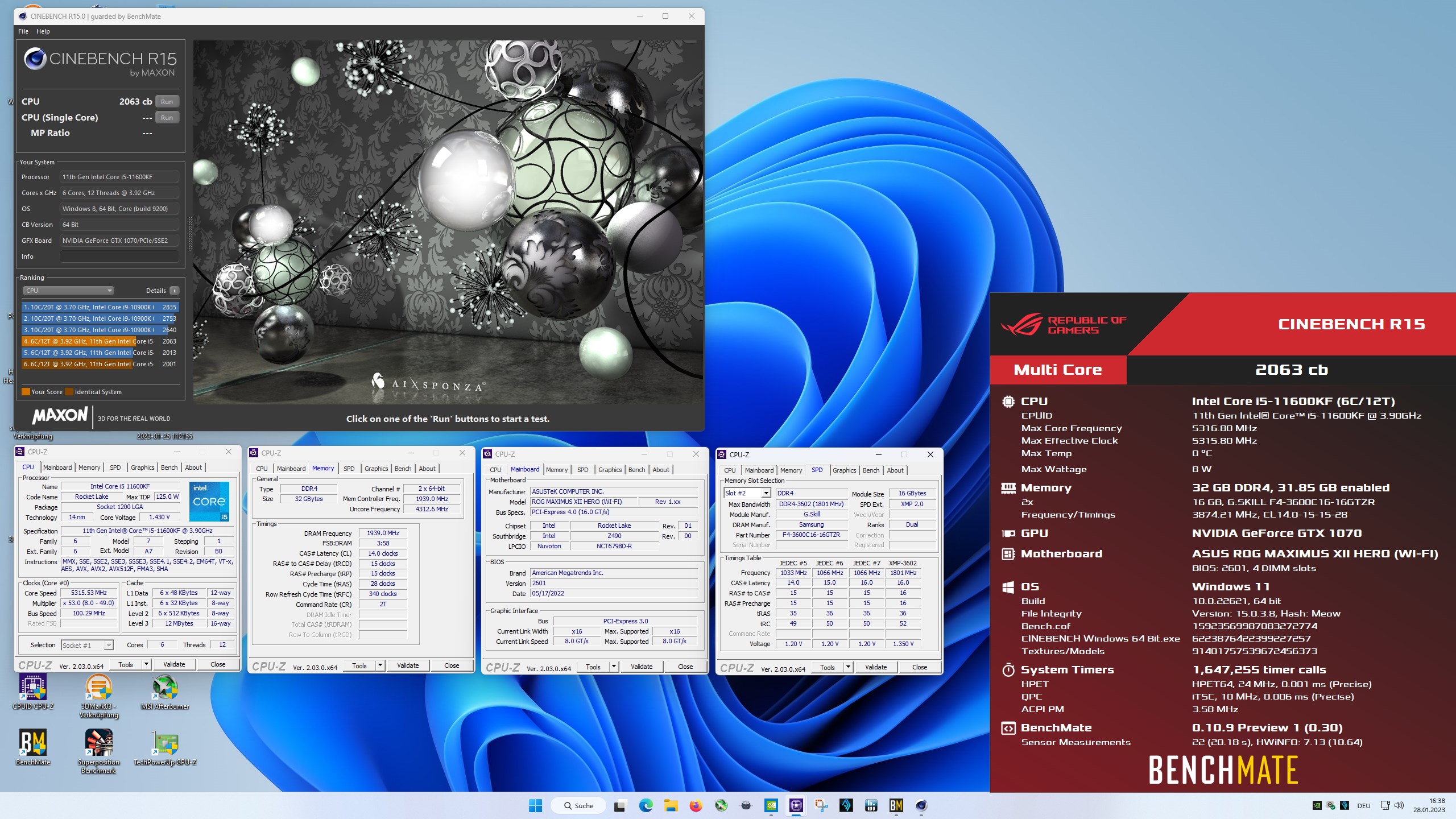Run the Cinebench CPU multi-core test

tap(167, 102)
